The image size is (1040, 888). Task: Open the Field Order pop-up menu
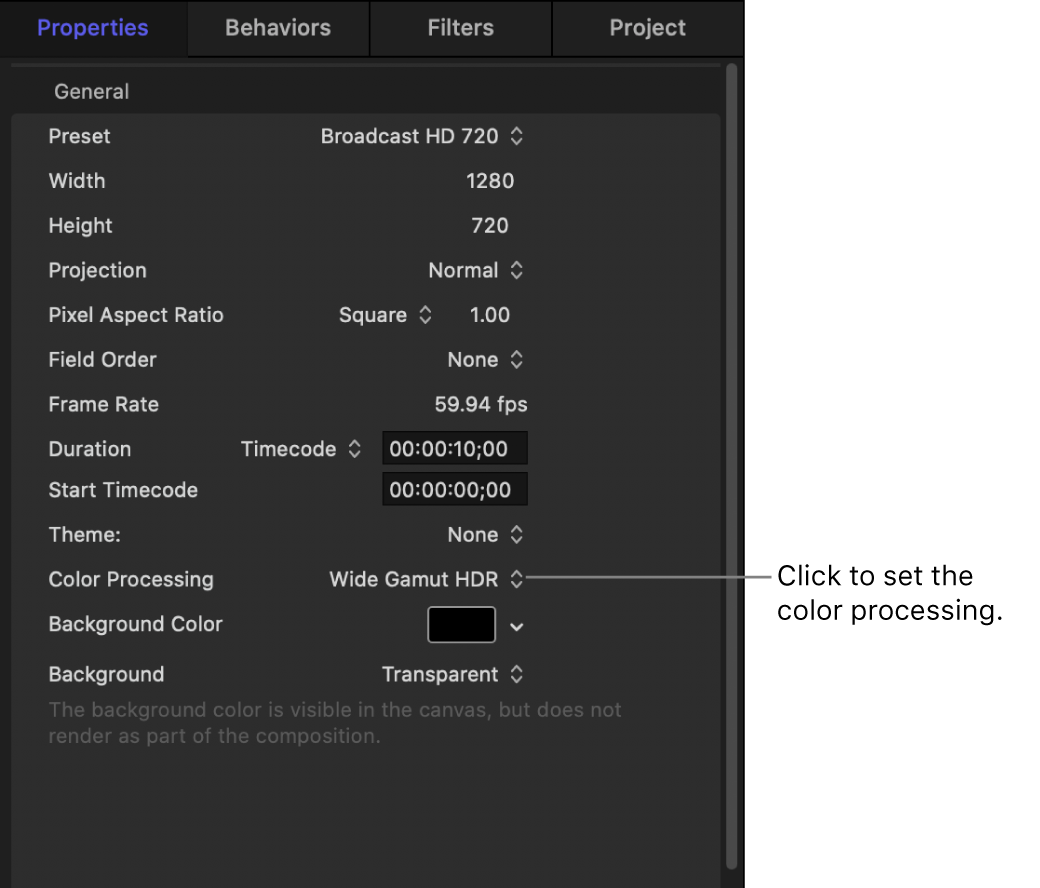click(x=485, y=359)
